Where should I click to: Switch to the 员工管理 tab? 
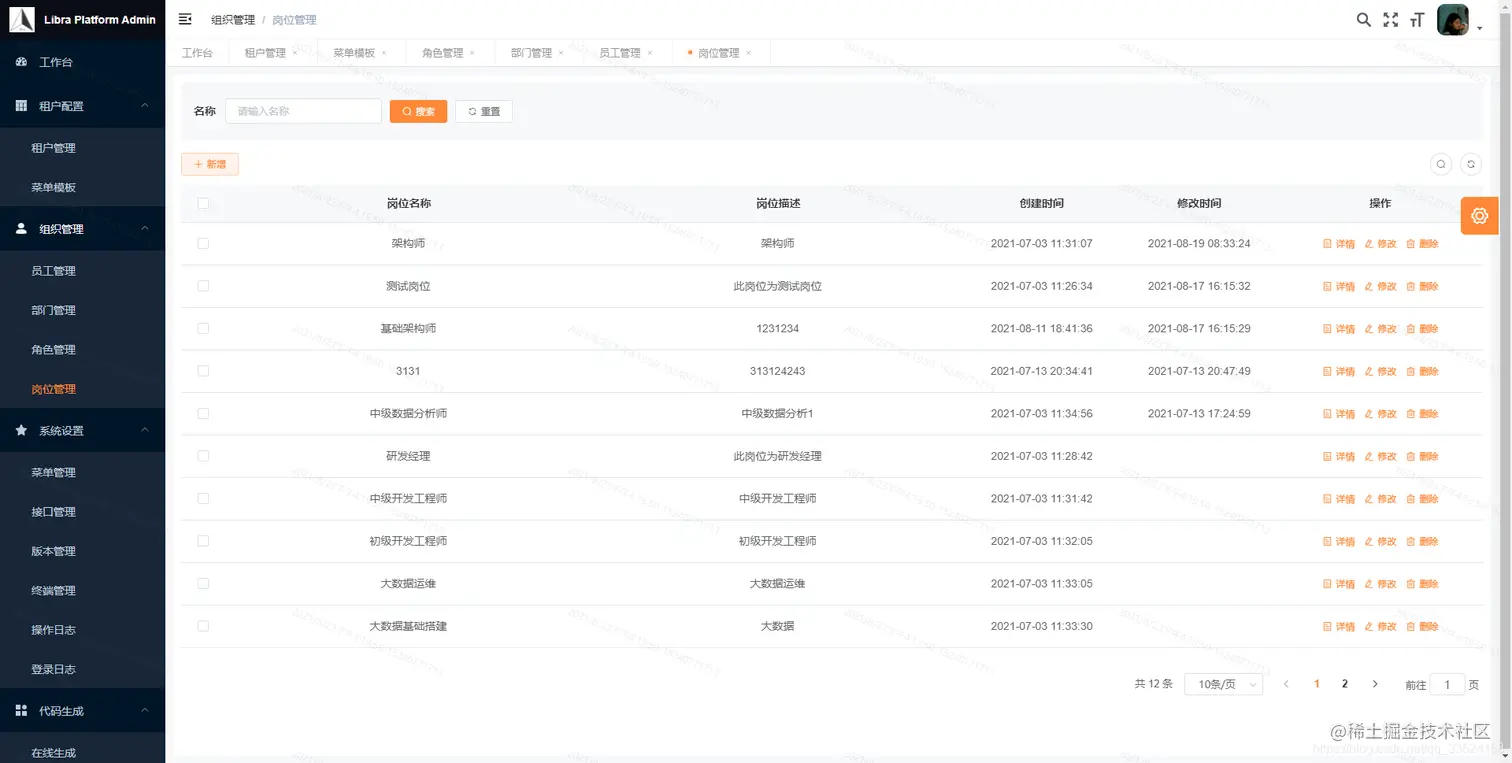tap(620, 52)
